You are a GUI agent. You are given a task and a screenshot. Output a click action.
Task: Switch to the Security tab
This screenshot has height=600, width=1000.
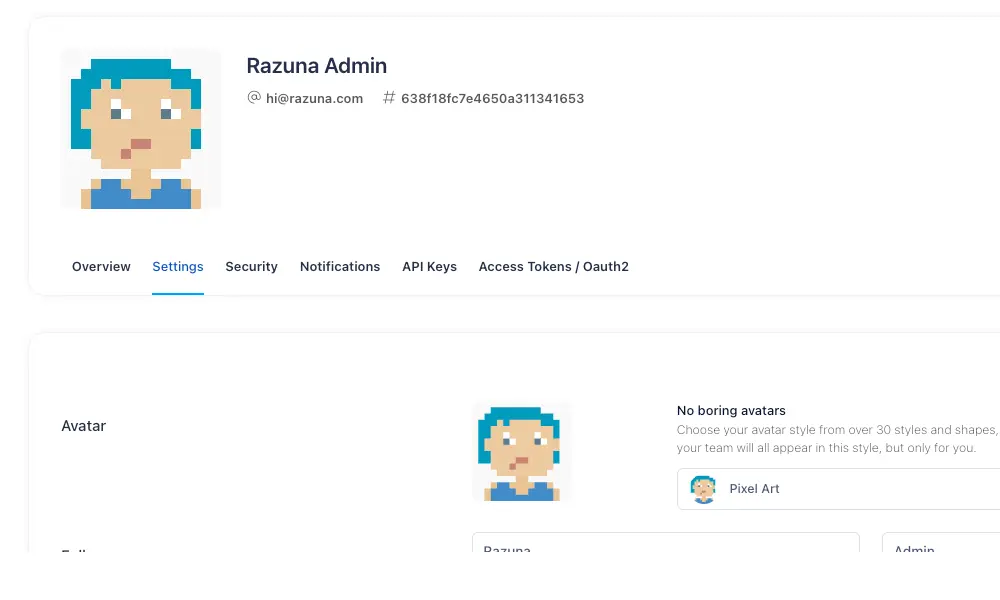[251, 267]
